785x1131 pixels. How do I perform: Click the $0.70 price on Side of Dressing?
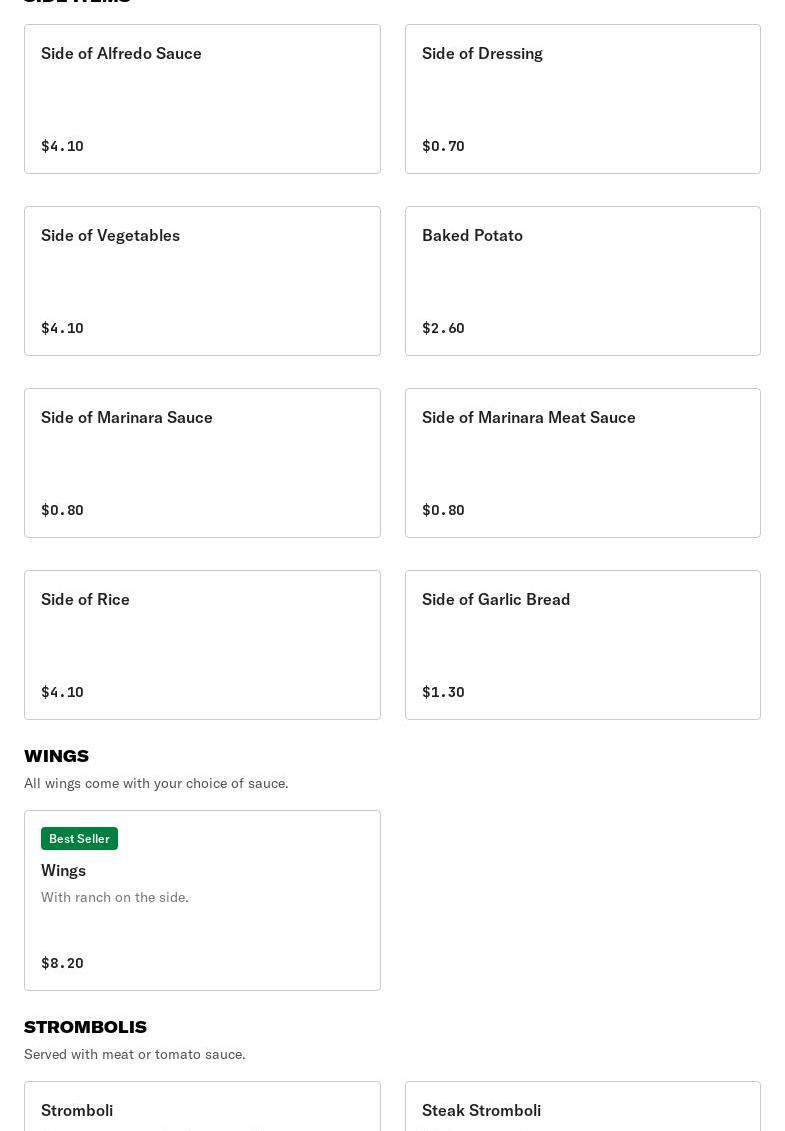pyautogui.click(x=443, y=146)
